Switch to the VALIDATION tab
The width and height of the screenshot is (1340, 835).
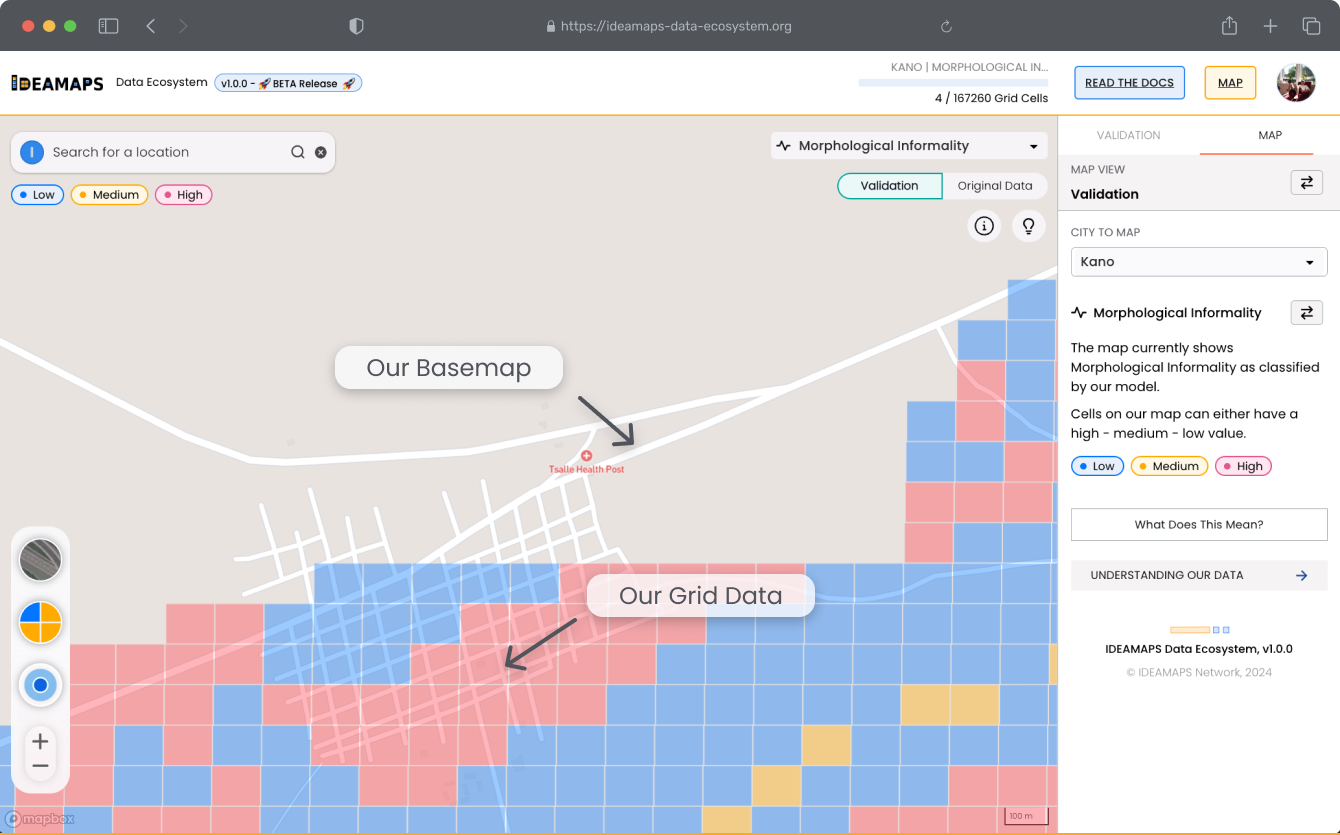tap(1128, 135)
